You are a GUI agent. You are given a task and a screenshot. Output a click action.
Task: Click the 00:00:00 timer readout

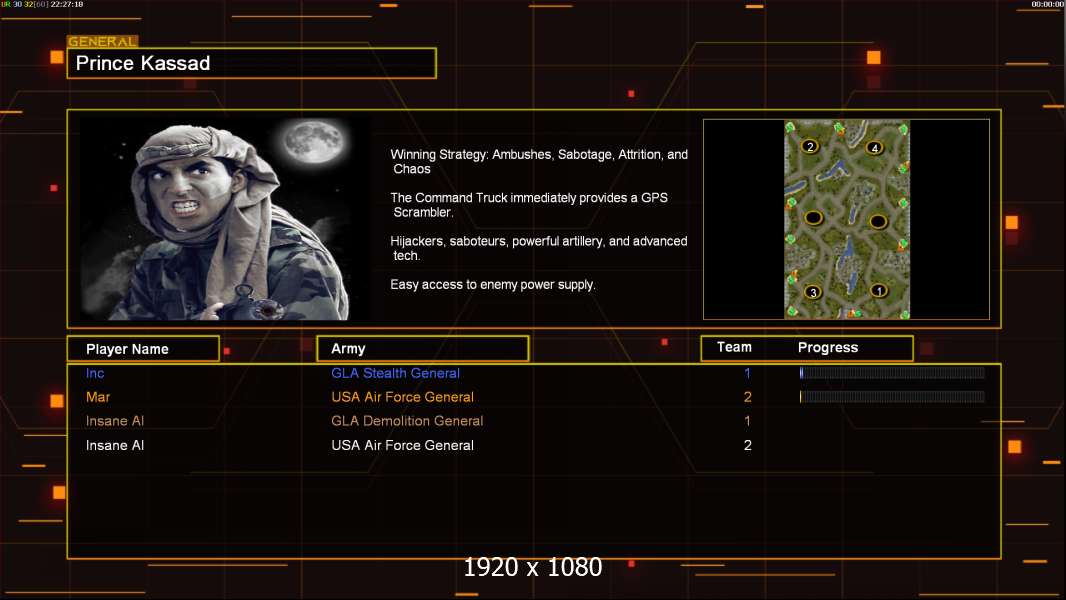pyautogui.click(x=1048, y=4)
